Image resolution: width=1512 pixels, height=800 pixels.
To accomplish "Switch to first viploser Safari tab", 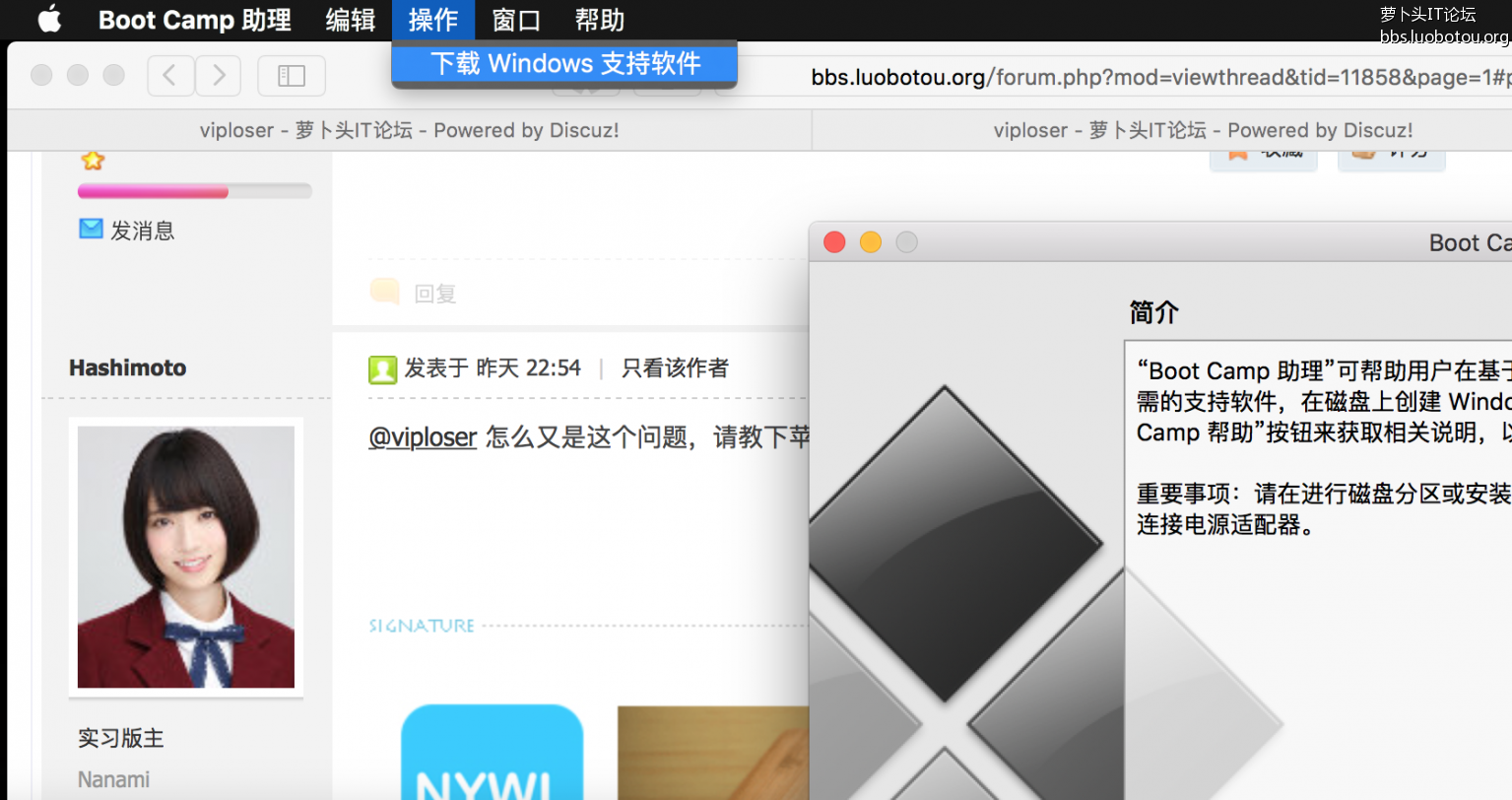I will pyautogui.click(x=409, y=130).
